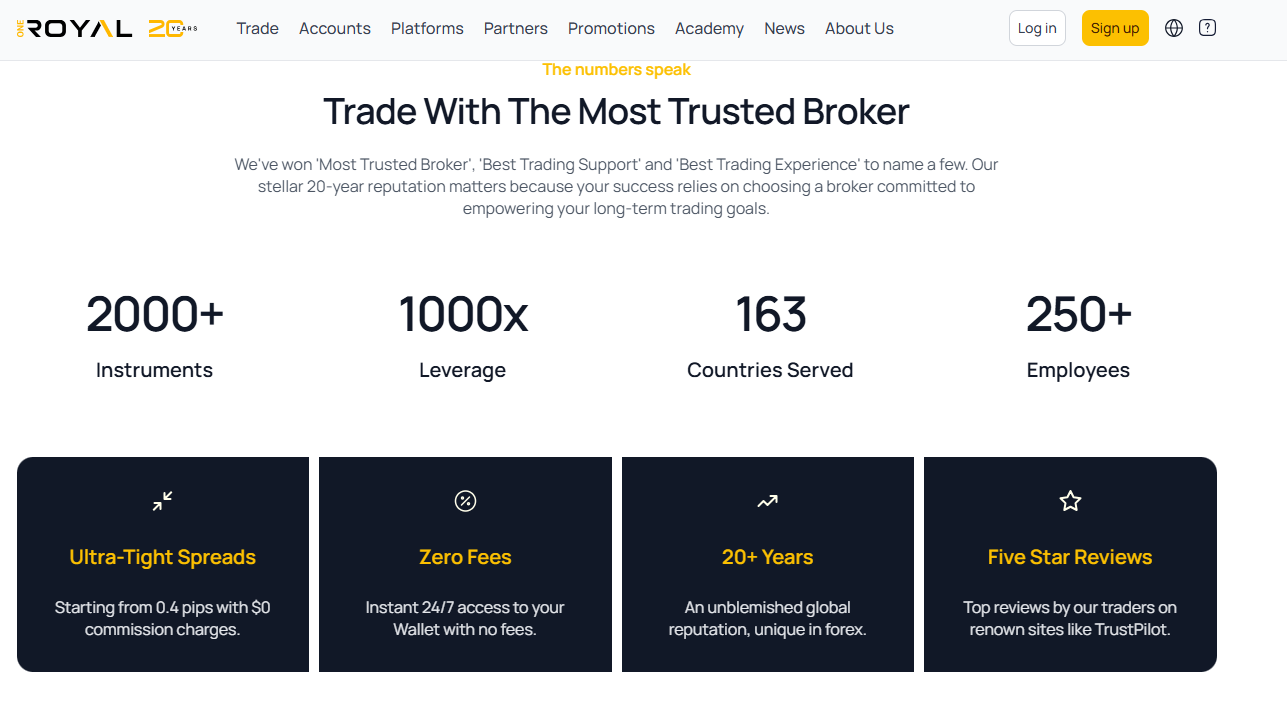1287x707 pixels.
Task: Expand the Platforms menu
Action: 427,28
